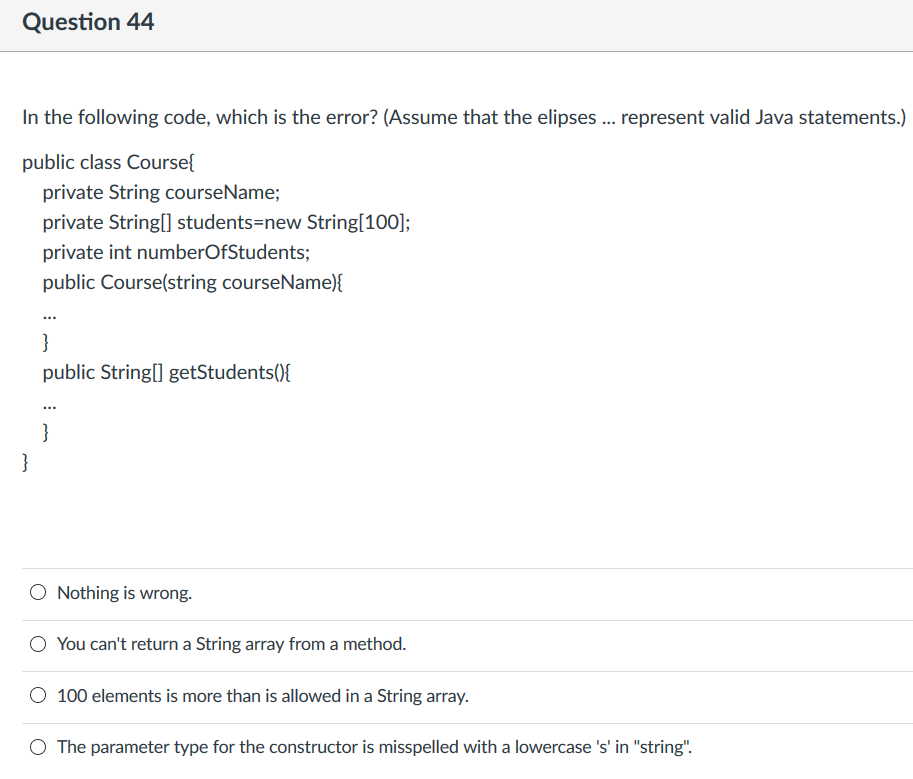Select the radio button for "Nothing is wrong."
Screen dimensions: 913x779
tap(37, 591)
